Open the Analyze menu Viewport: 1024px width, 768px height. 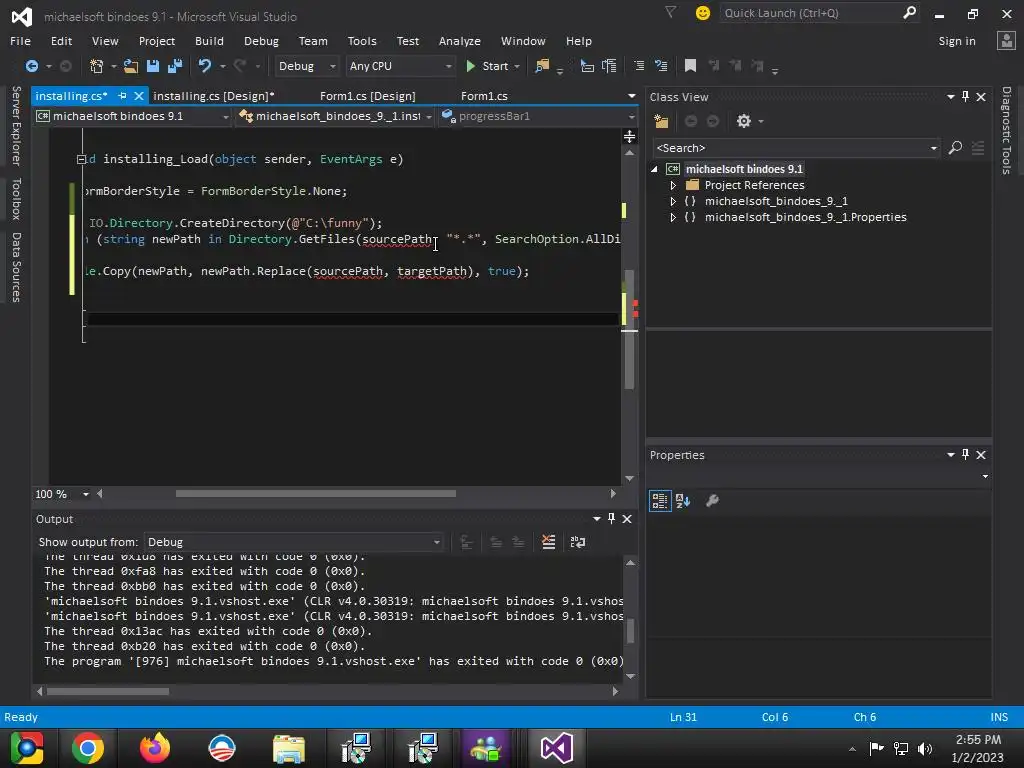click(460, 41)
